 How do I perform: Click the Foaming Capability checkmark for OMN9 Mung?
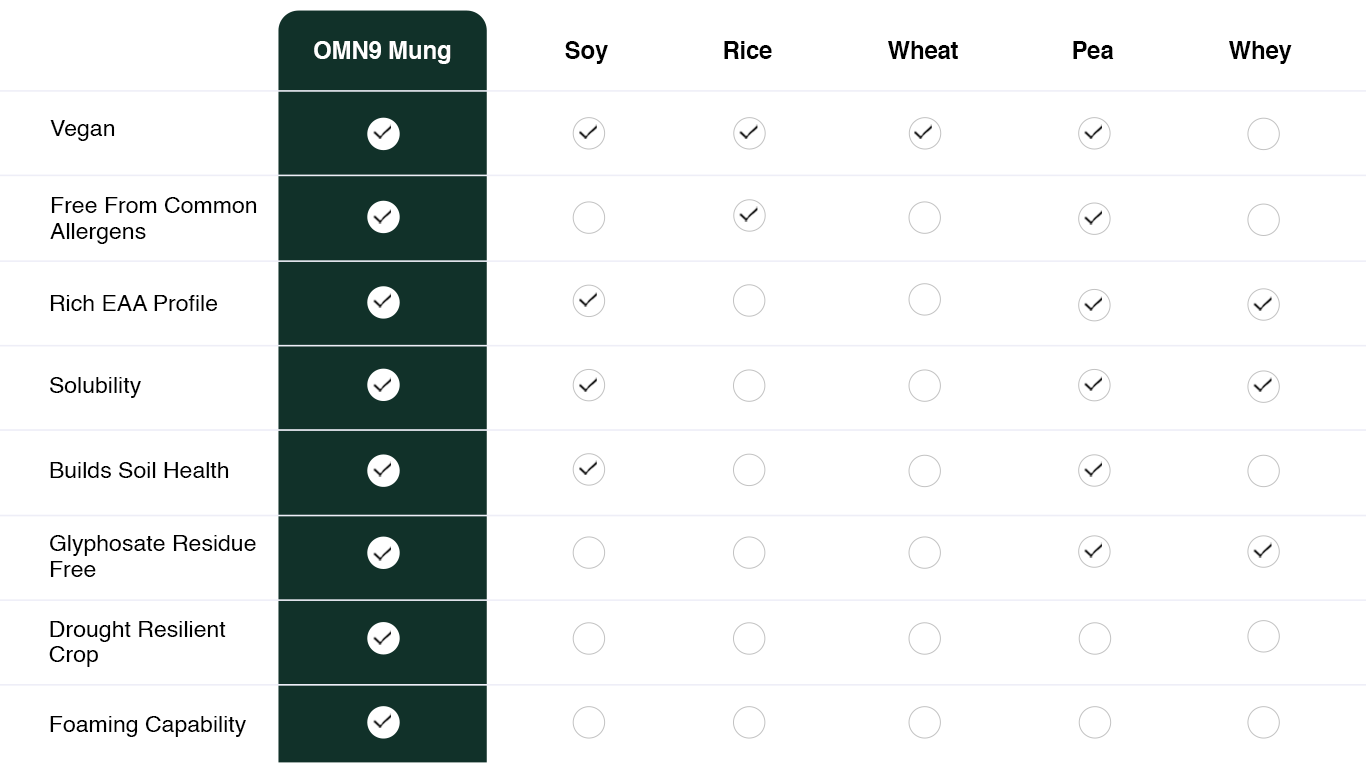coord(383,722)
